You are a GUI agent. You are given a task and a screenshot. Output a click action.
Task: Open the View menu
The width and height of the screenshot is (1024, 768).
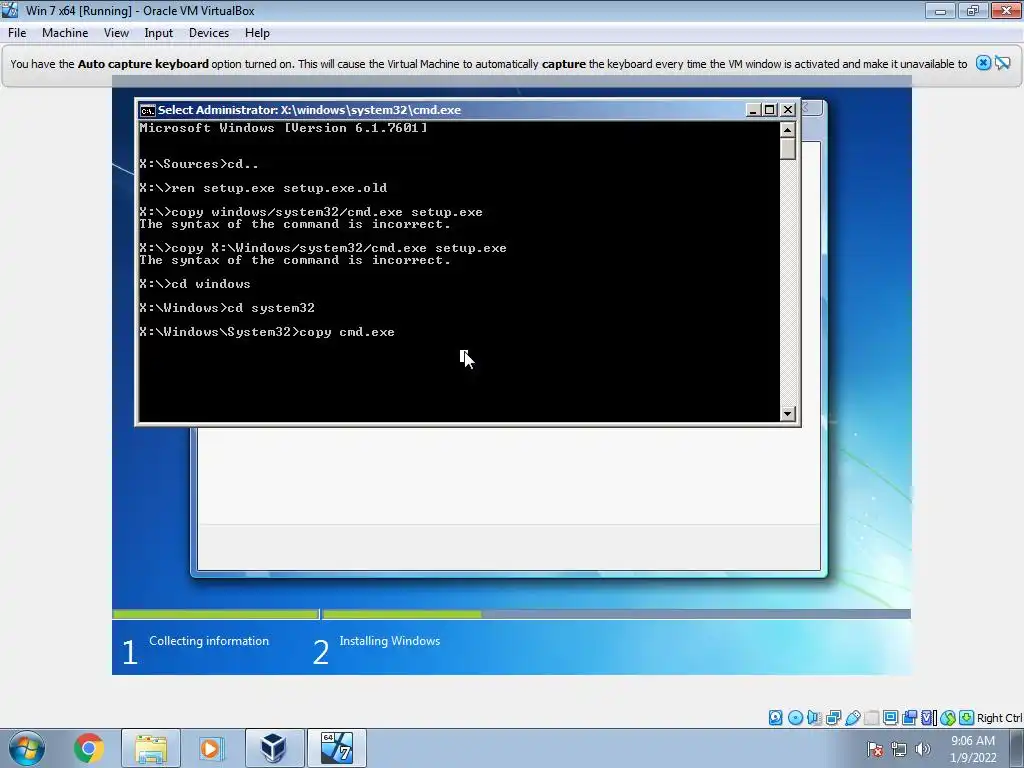click(x=116, y=33)
